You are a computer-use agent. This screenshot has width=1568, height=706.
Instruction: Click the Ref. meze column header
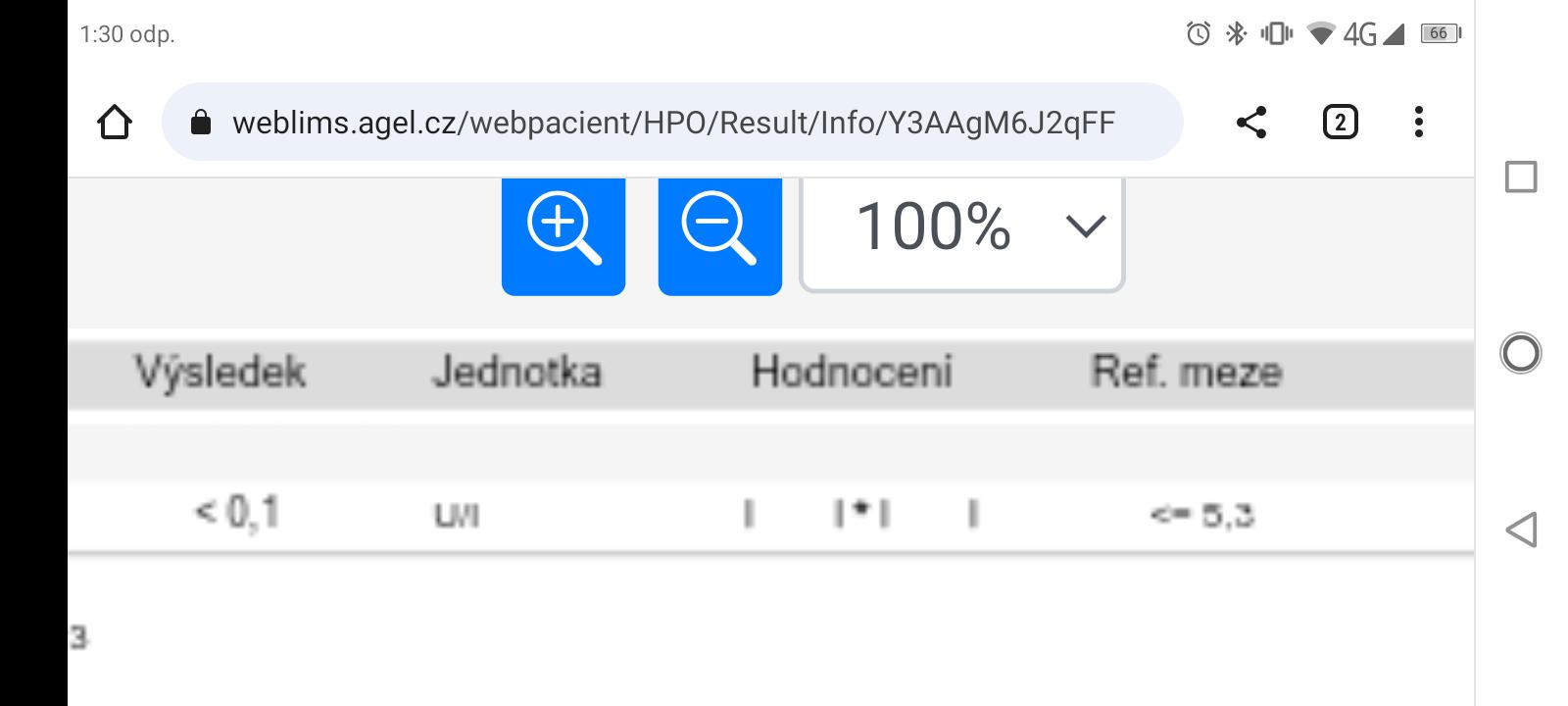1187,373
